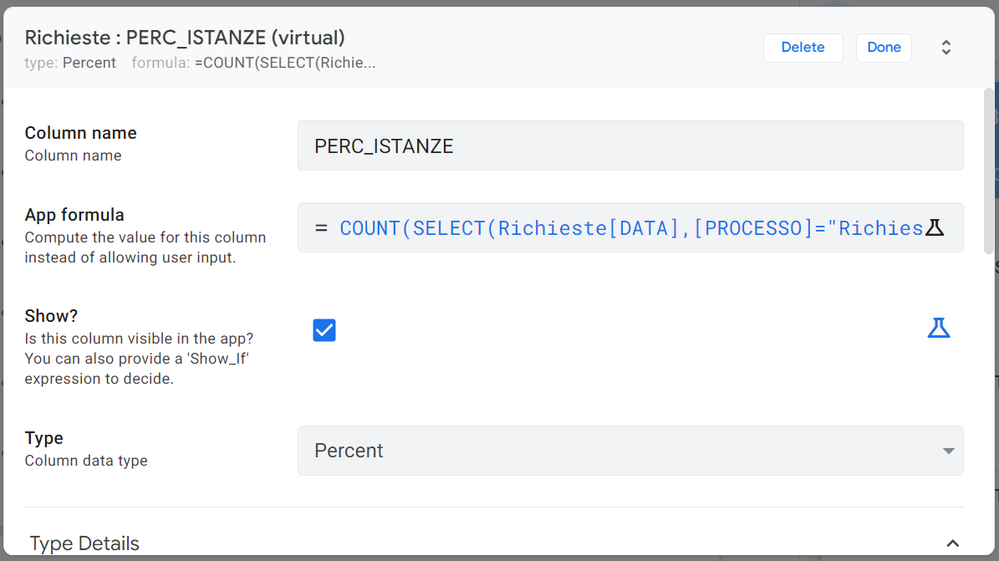Click the App formula label text

(75, 215)
